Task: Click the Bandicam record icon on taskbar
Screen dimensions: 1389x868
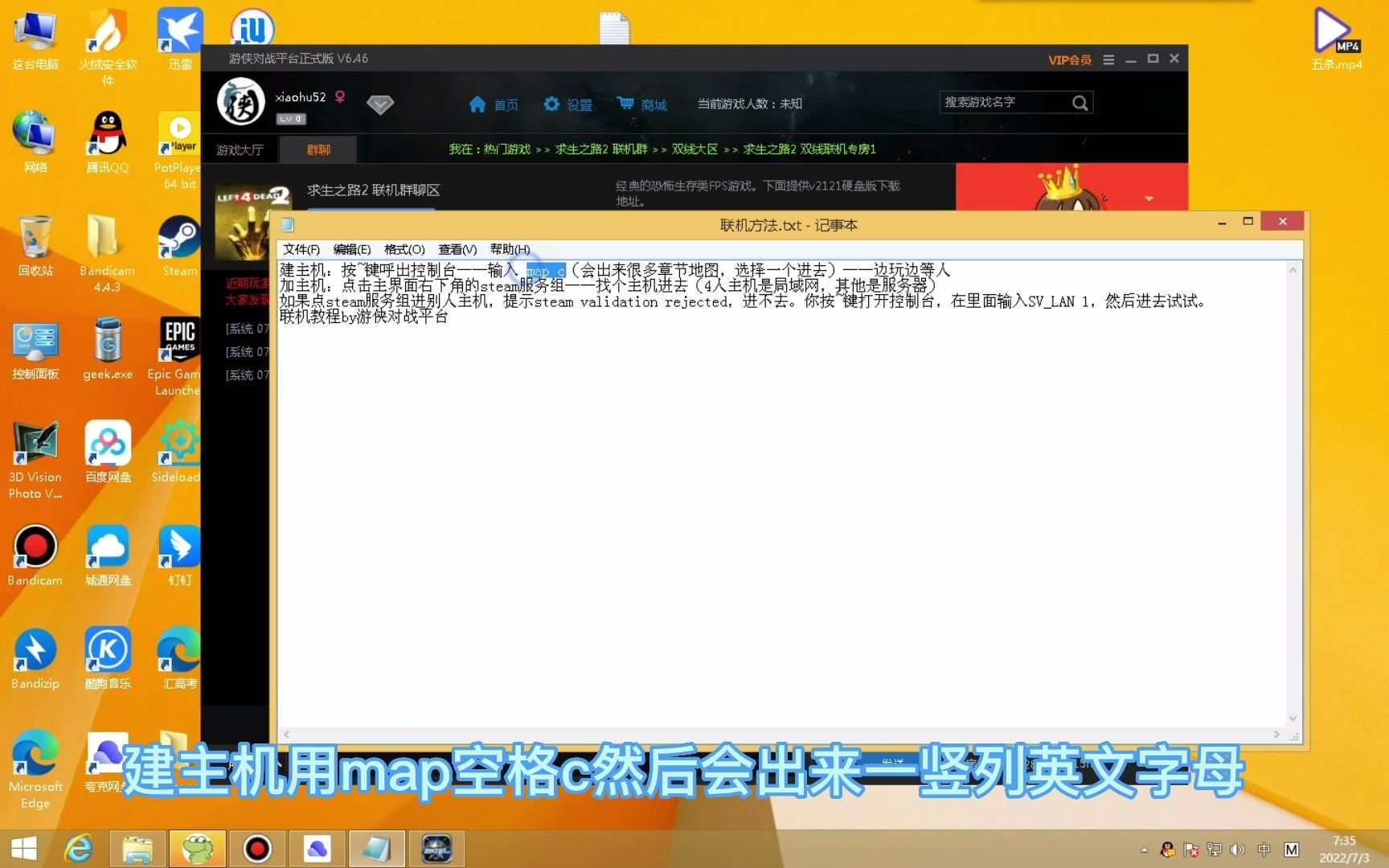Action: tap(257, 849)
